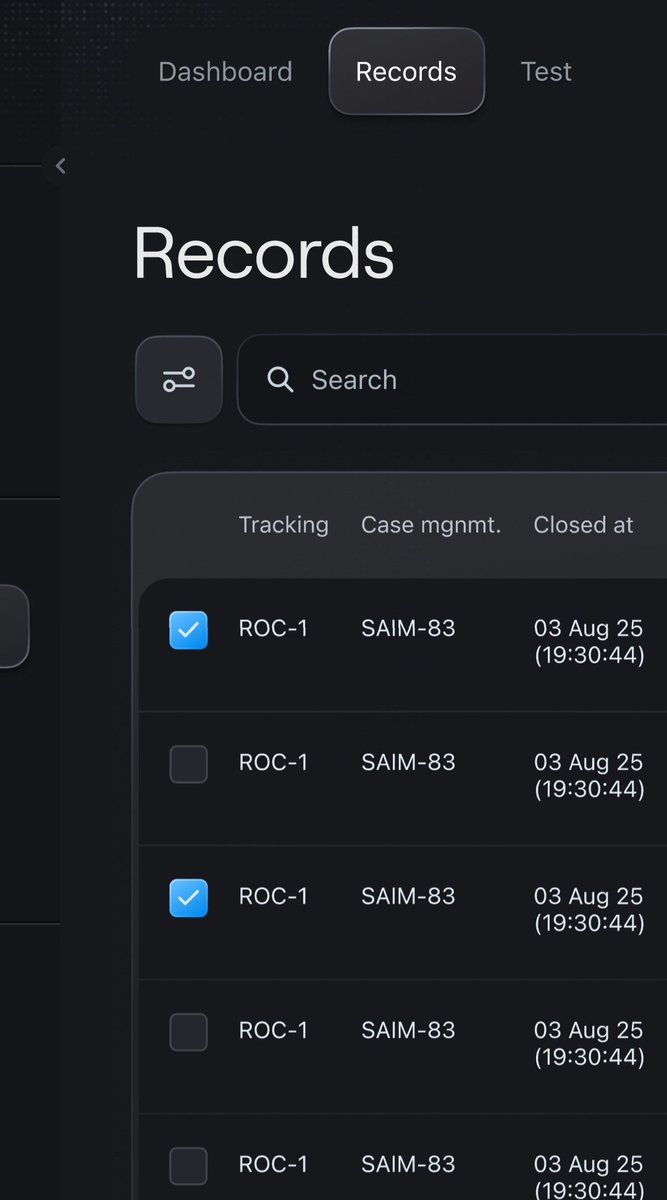This screenshot has height=1200, width=667.
Task: Click SAIM-83 in the fifth table row
Action: point(408,1164)
